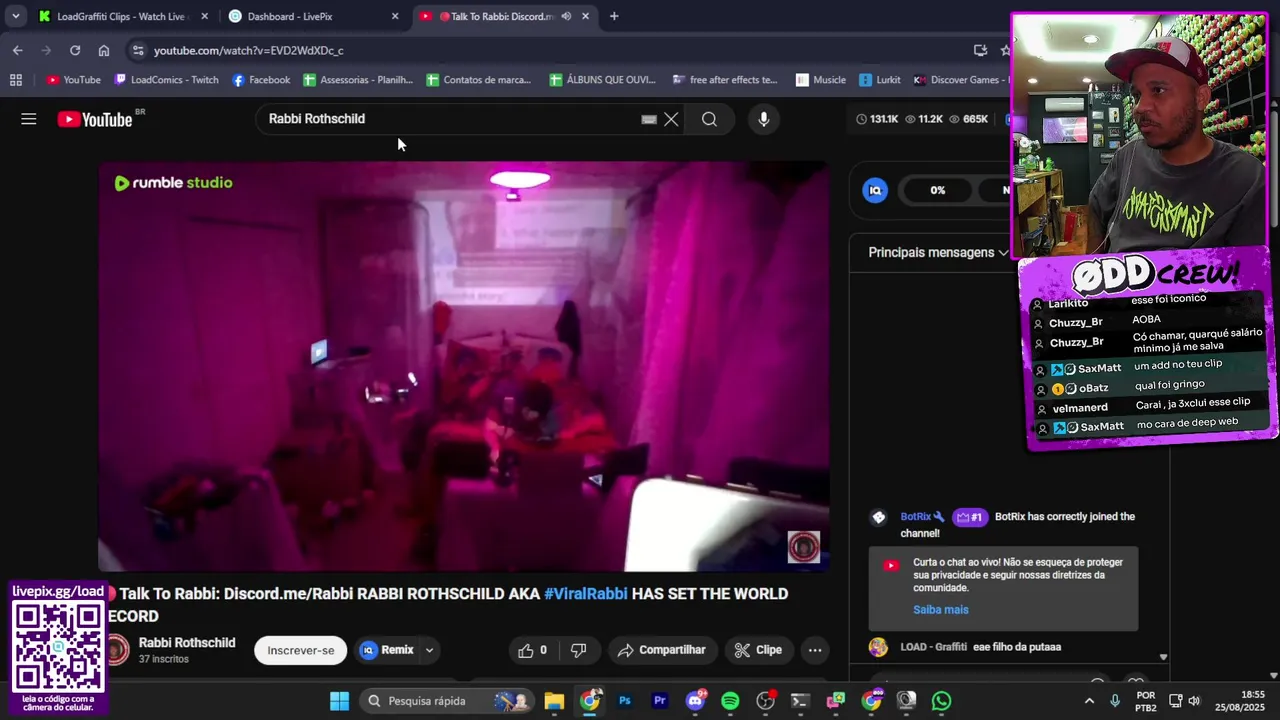Follow the Saiba mais link
This screenshot has height=720, width=1280.
click(x=941, y=610)
